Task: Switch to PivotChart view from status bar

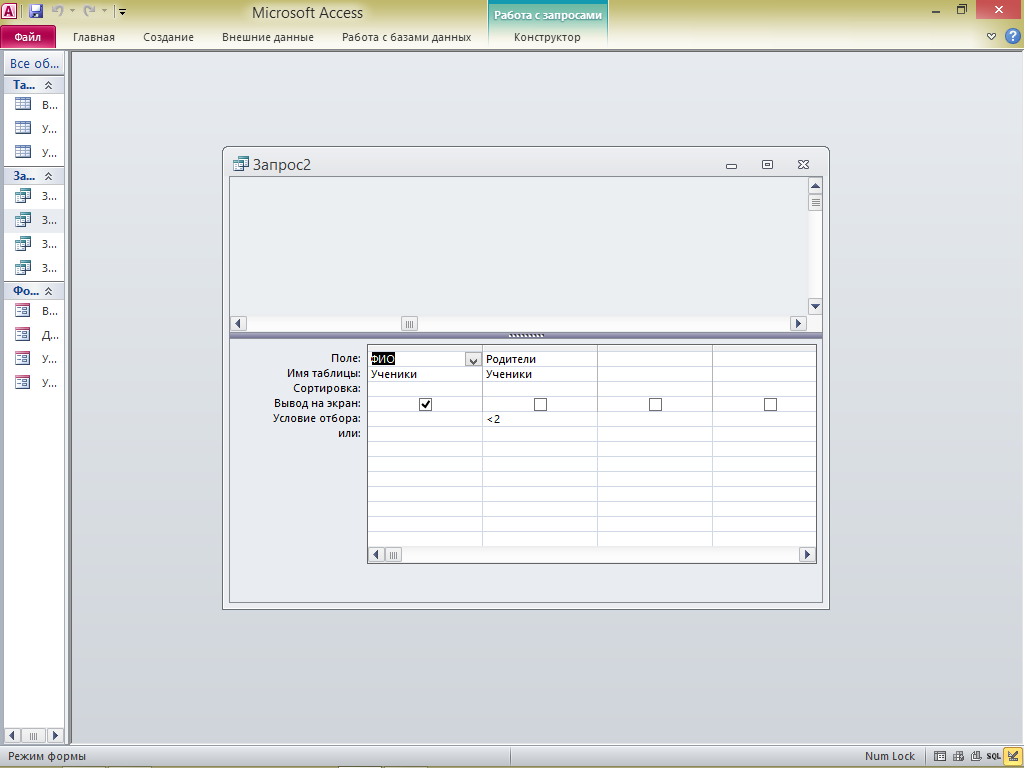Action: point(976,756)
